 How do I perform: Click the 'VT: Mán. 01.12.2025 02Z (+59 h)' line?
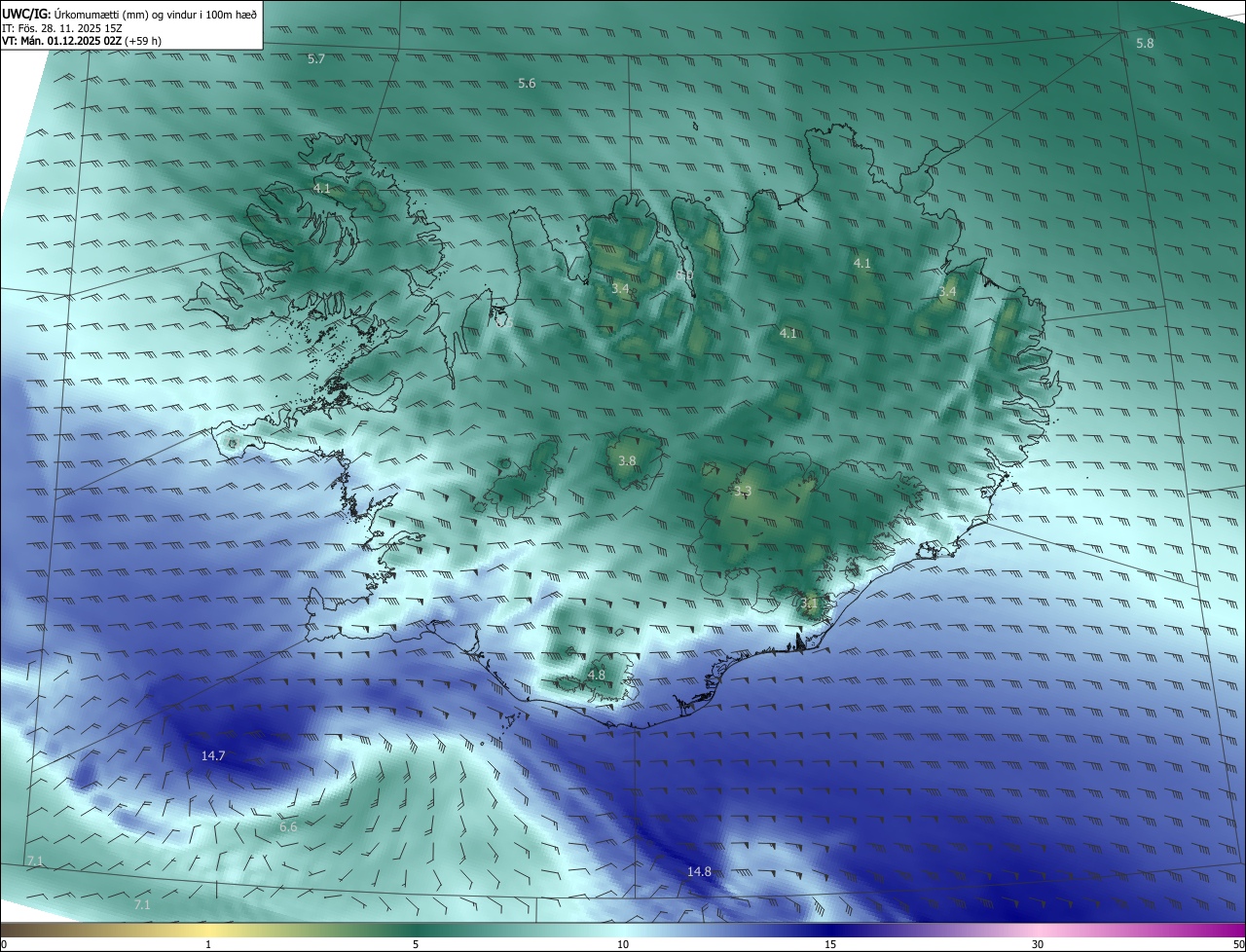click(x=82, y=41)
